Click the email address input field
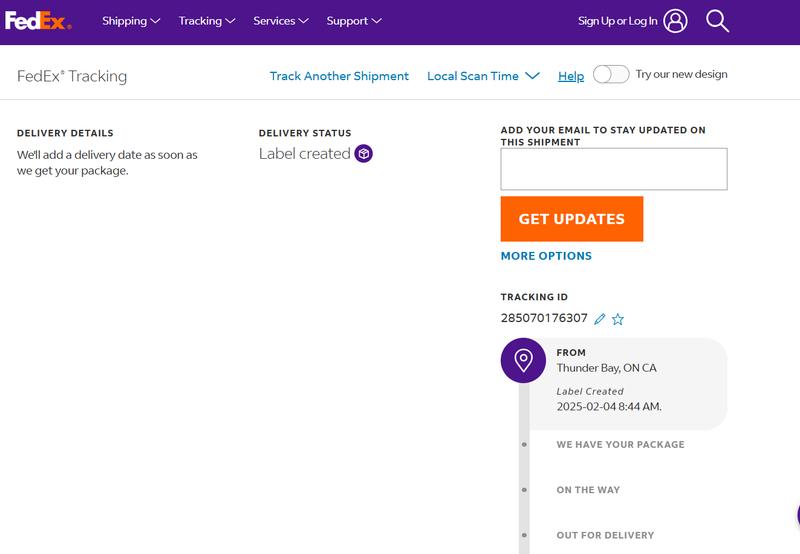 613,169
